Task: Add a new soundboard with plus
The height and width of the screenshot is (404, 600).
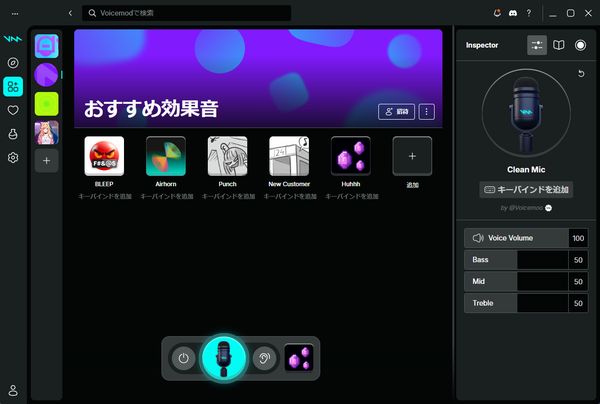Action: click(x=47, y=161)
